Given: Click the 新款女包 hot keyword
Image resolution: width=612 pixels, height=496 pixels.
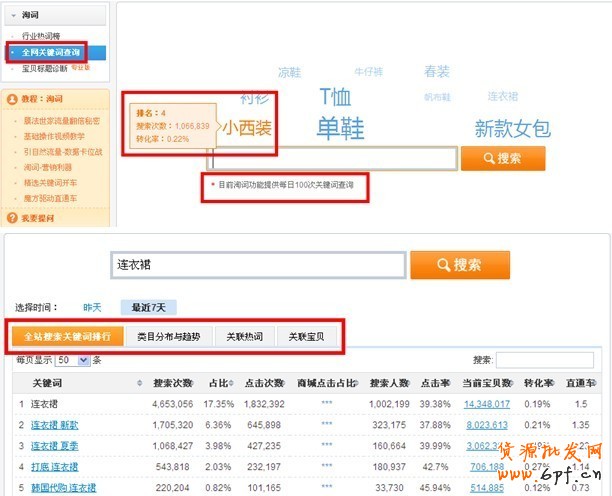Looking at the screenshot, I should click(x=512, y=128).
